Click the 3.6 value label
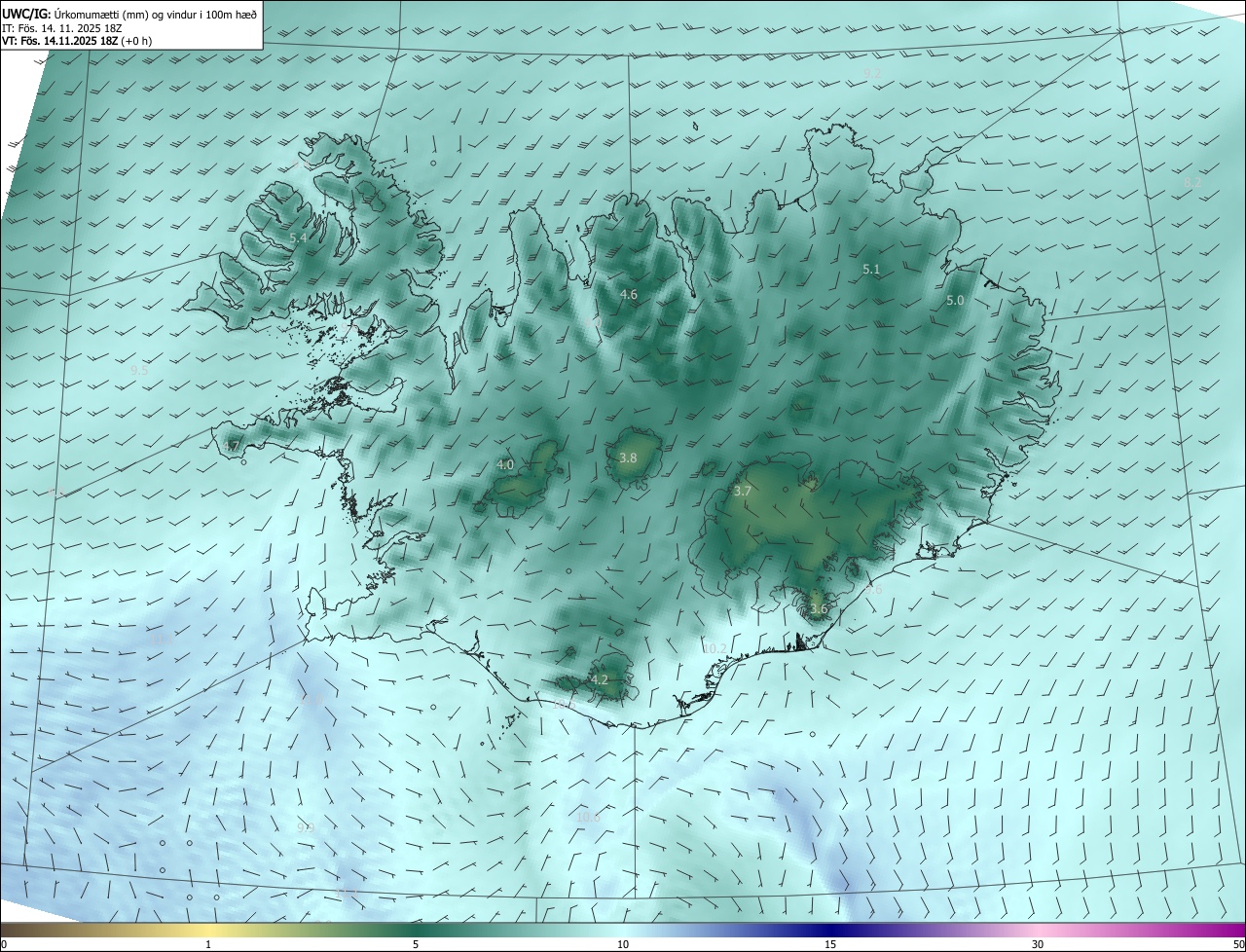Screen dimensions: 1246x952 (819, 609)
